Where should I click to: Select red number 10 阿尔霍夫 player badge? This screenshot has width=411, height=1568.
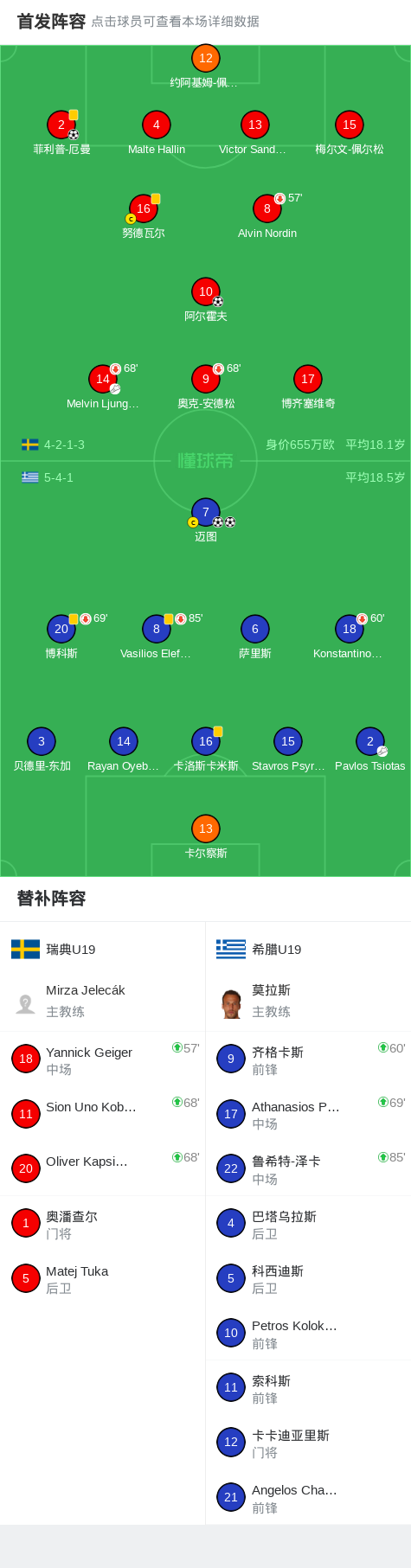205,291
